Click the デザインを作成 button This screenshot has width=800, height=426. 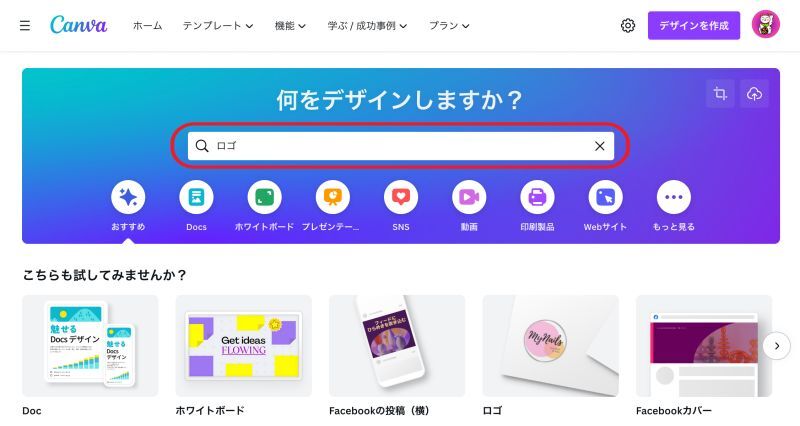(694, 26)
